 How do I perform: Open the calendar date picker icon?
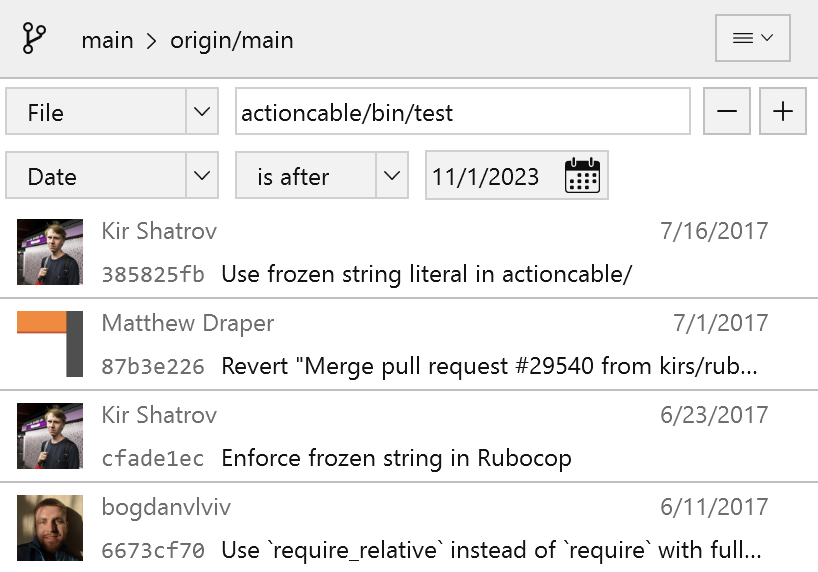(x=582, y=176)
